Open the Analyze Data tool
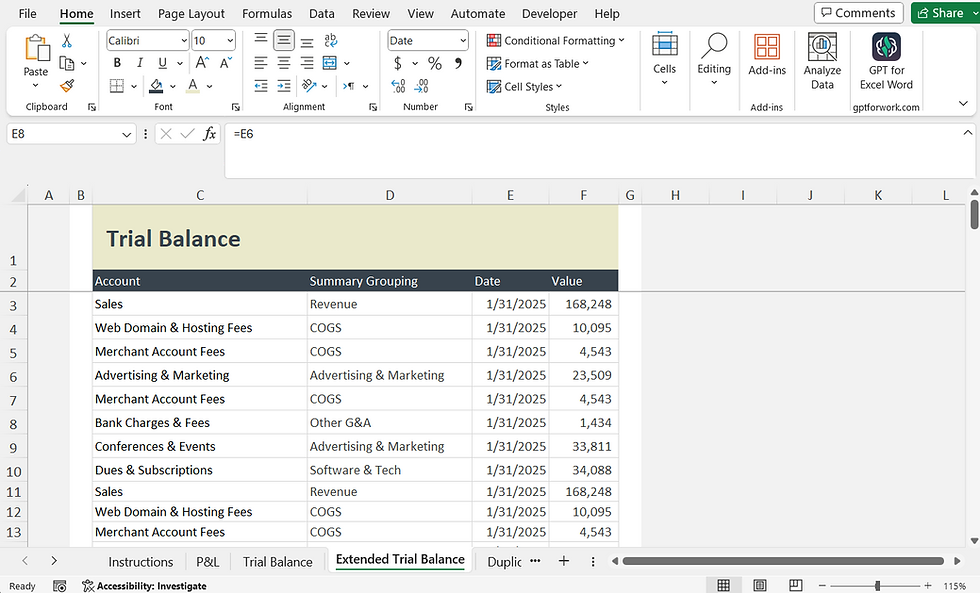The width and height of the screenshot is (980, 593). tap(822, 62)
